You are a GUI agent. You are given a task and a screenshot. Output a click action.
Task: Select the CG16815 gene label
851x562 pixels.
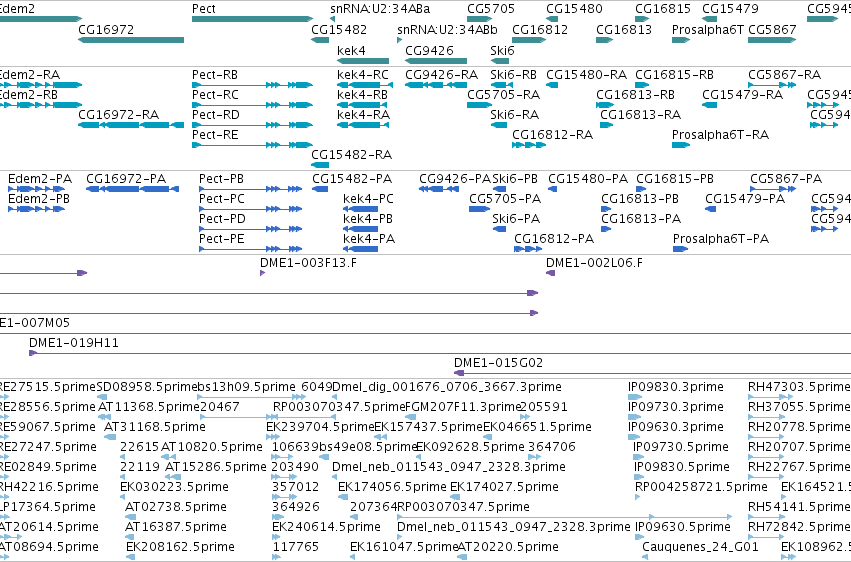(x=663, y=9)
